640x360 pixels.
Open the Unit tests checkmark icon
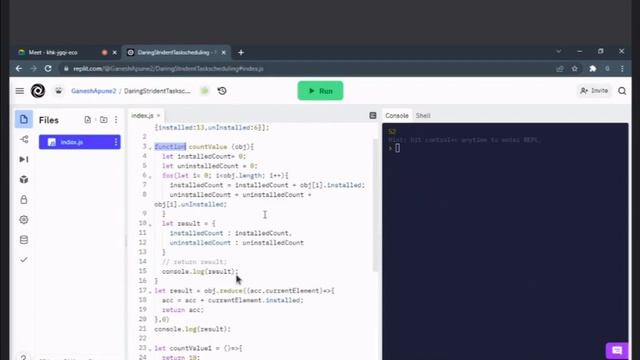coord(24,260)
